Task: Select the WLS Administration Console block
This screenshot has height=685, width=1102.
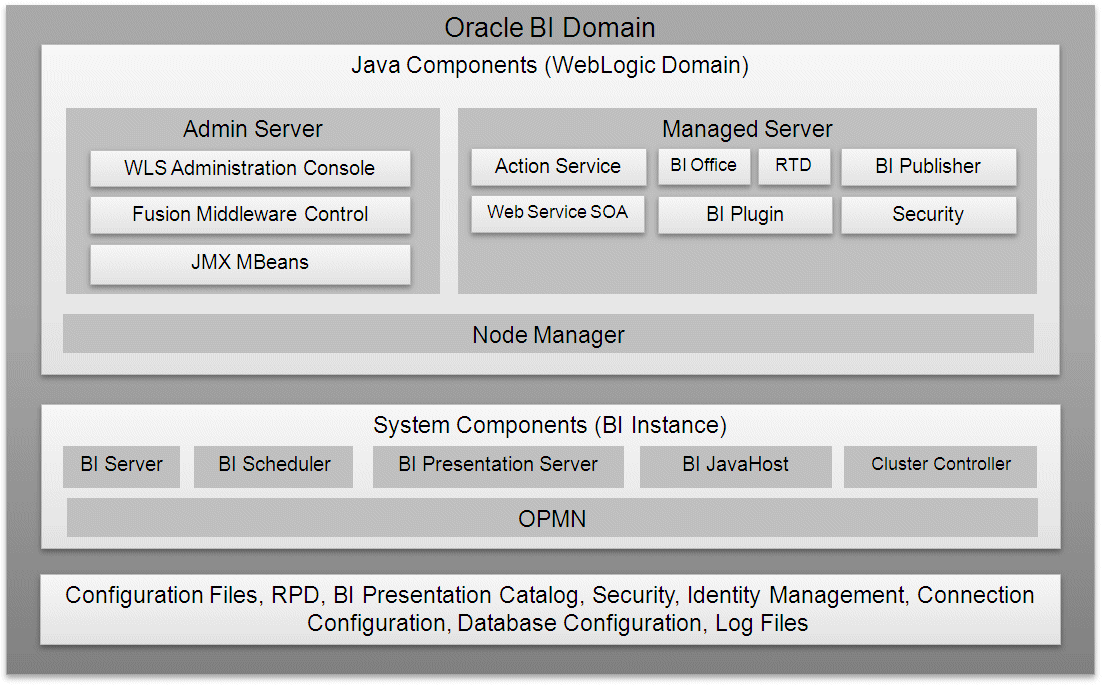Action: (250, 169)
